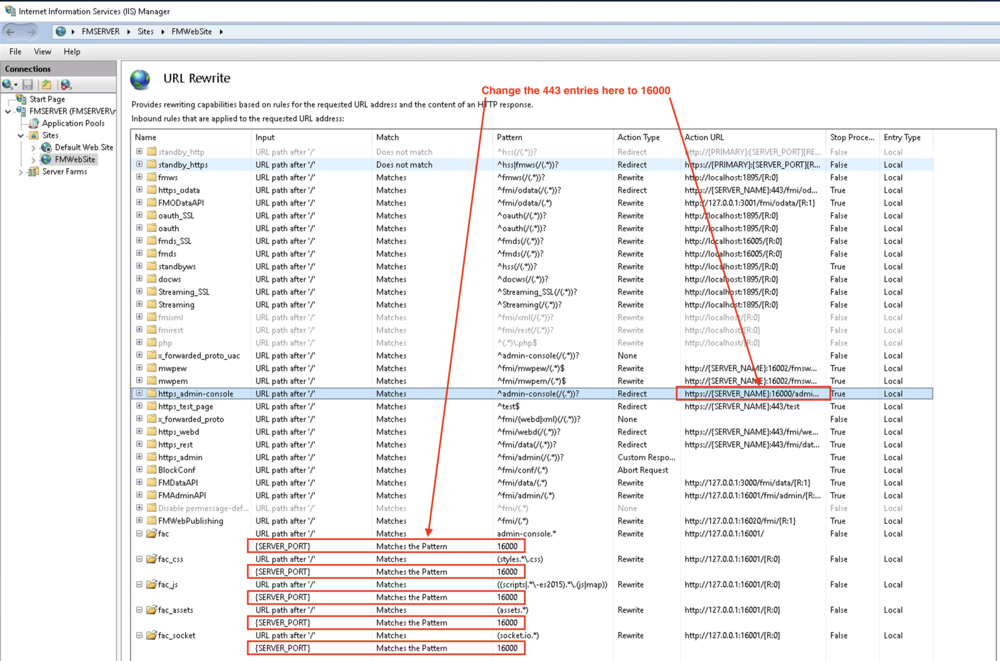Click the 'Custom Respo...' action type cell
The height and width of the screenshot is (661, 1000).
[646, 457]
